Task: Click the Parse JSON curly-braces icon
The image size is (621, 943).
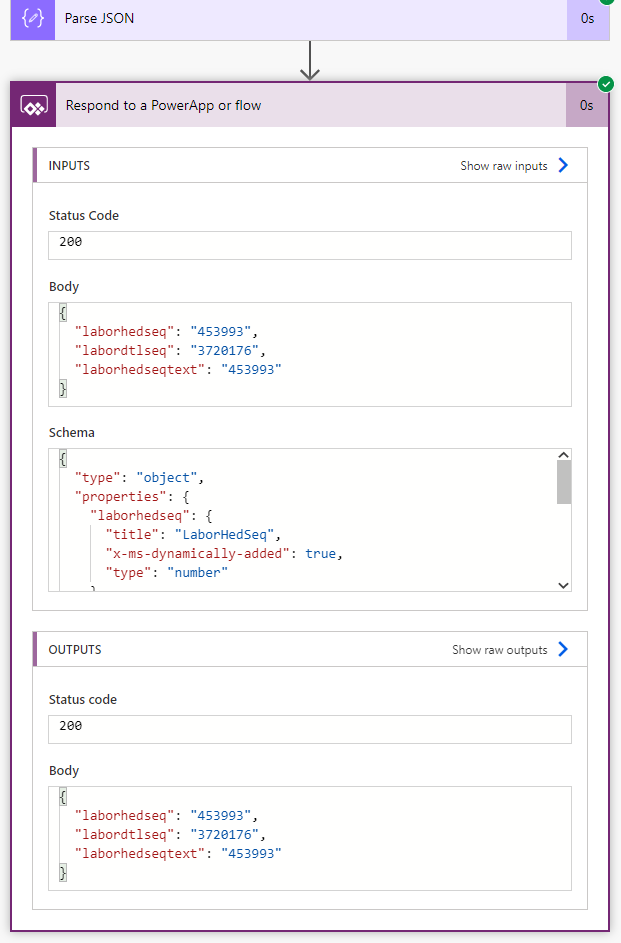Action: click(33, 19)
